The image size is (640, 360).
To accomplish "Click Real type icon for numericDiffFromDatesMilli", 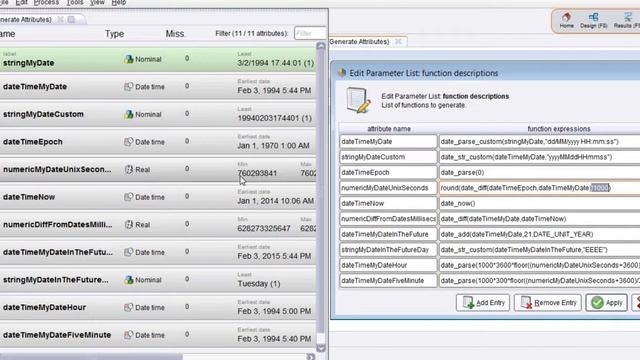I will coord(129,224).
